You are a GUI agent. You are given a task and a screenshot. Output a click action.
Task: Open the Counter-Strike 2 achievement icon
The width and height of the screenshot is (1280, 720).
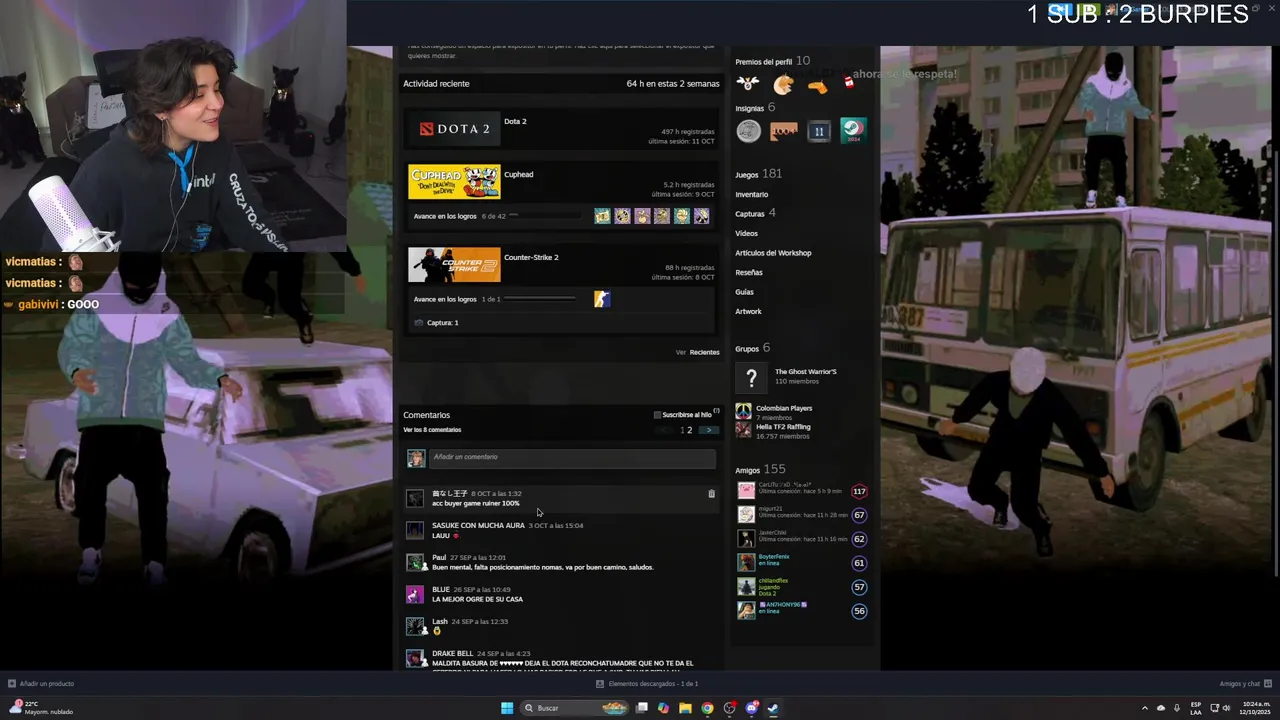click(x=602, y=299)
